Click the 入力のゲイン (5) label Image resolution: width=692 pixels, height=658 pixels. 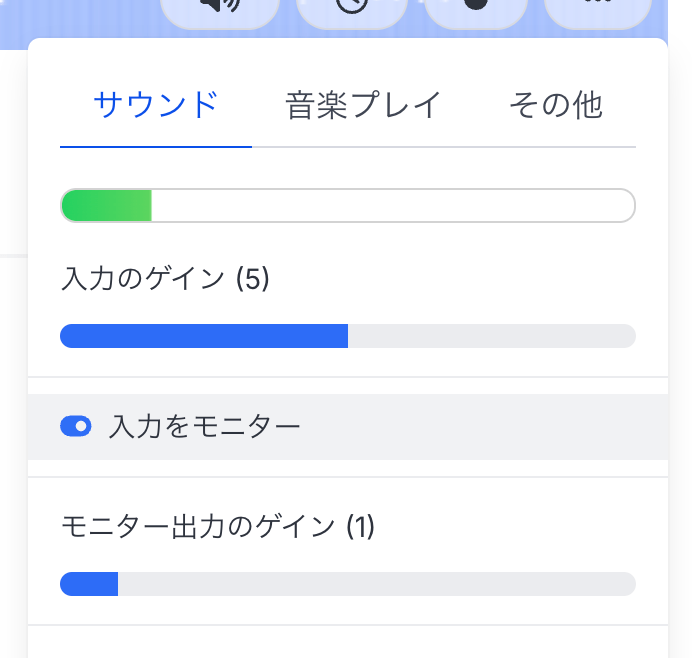click(165, 279)
